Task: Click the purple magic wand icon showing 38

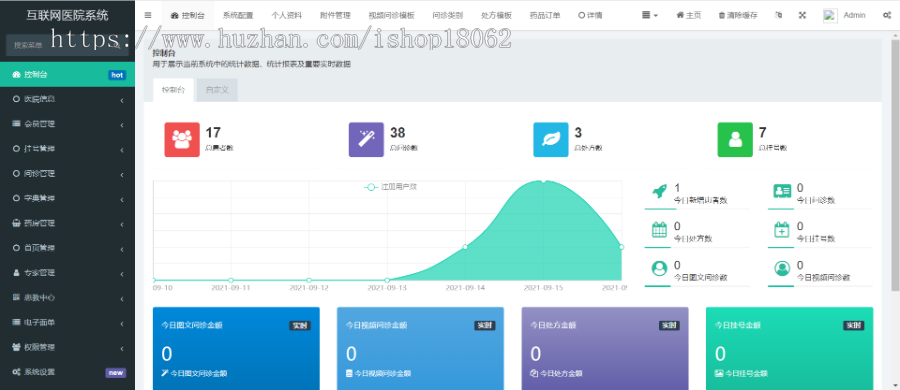Action: 367,140
